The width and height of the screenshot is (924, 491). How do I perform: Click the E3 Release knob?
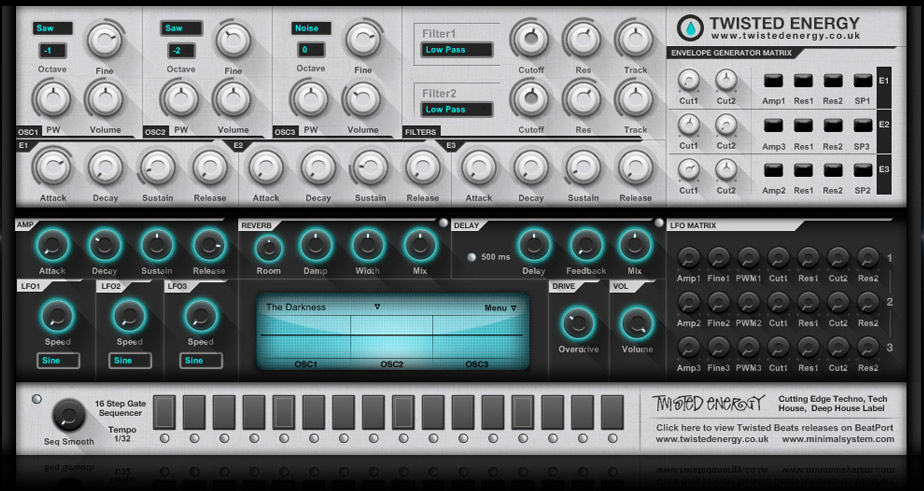point(635,167)
